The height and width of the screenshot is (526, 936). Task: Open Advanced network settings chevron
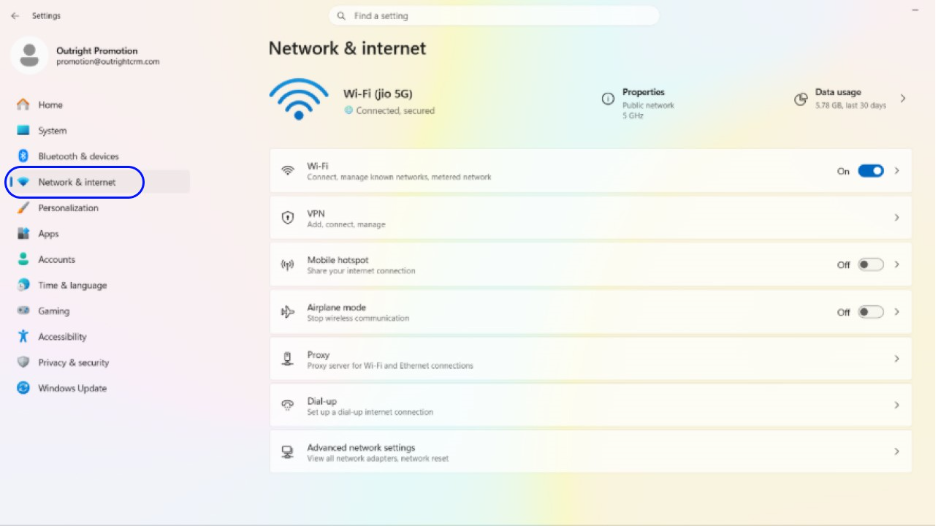point(897,452)
